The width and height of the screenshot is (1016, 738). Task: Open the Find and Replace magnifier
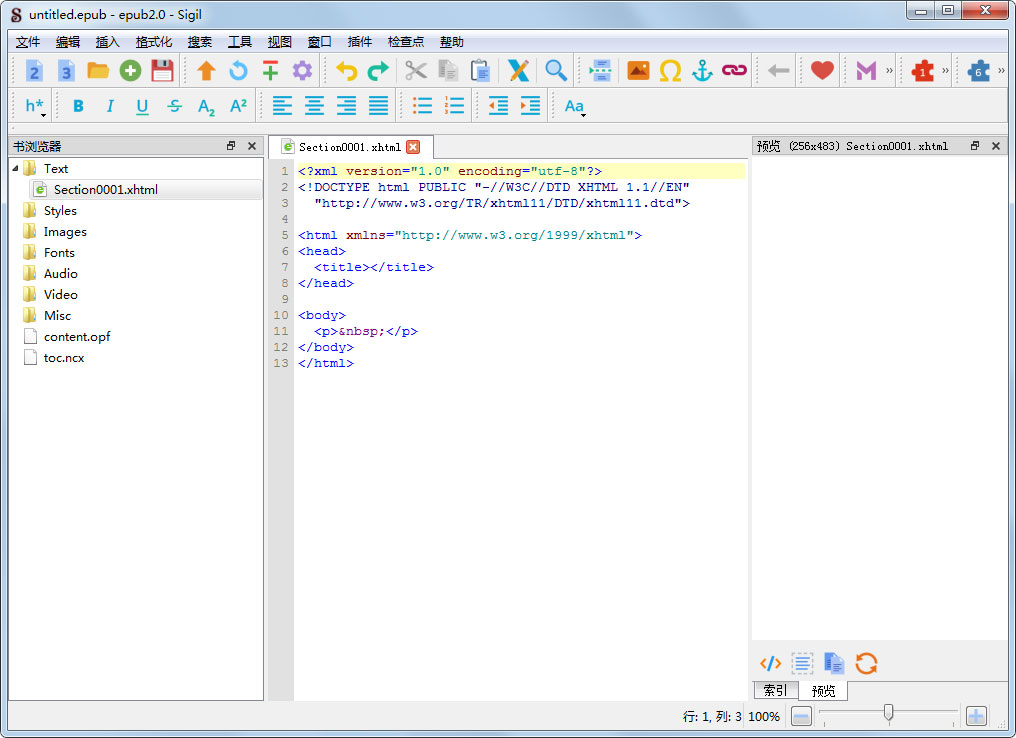(x=556, y=71)
